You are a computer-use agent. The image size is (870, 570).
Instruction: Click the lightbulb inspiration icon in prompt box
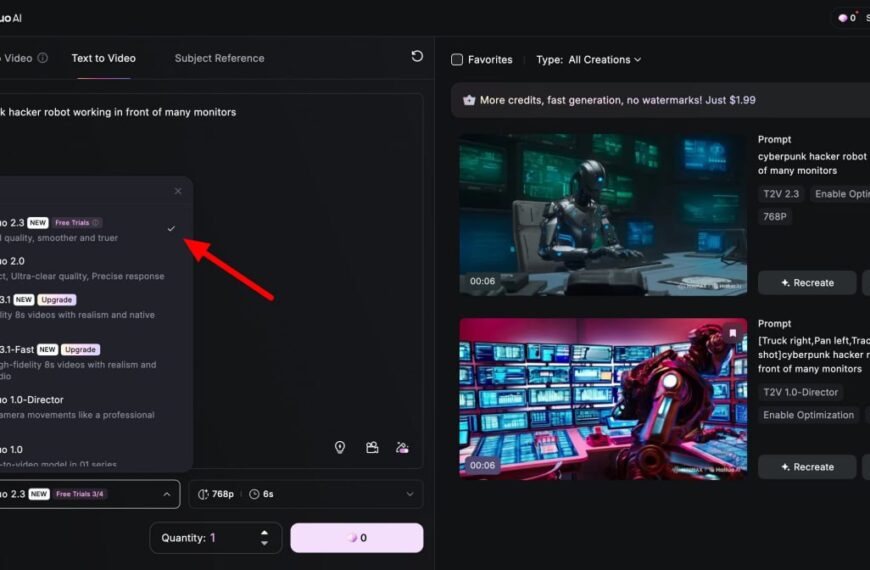tap(340, 448)
